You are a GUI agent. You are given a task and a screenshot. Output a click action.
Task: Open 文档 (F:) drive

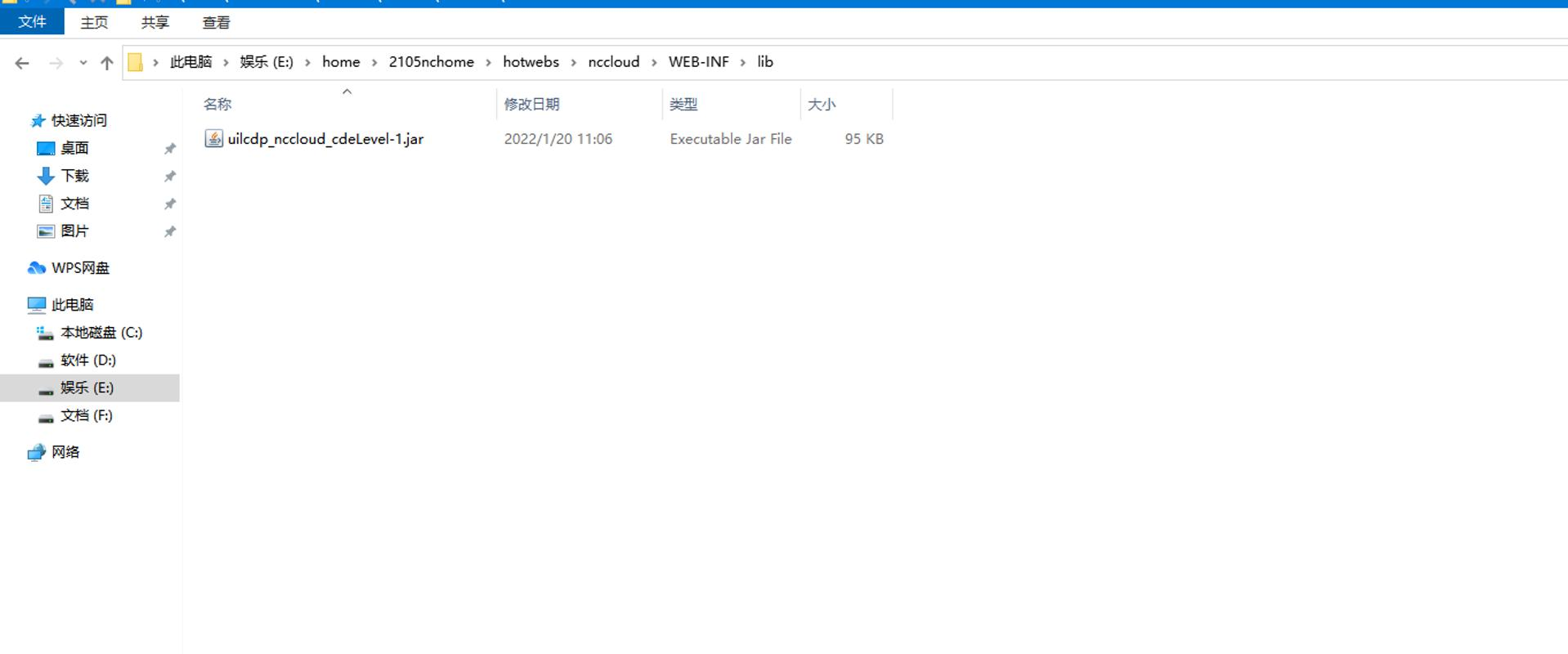pyautogui.click(x=87, y=416)
